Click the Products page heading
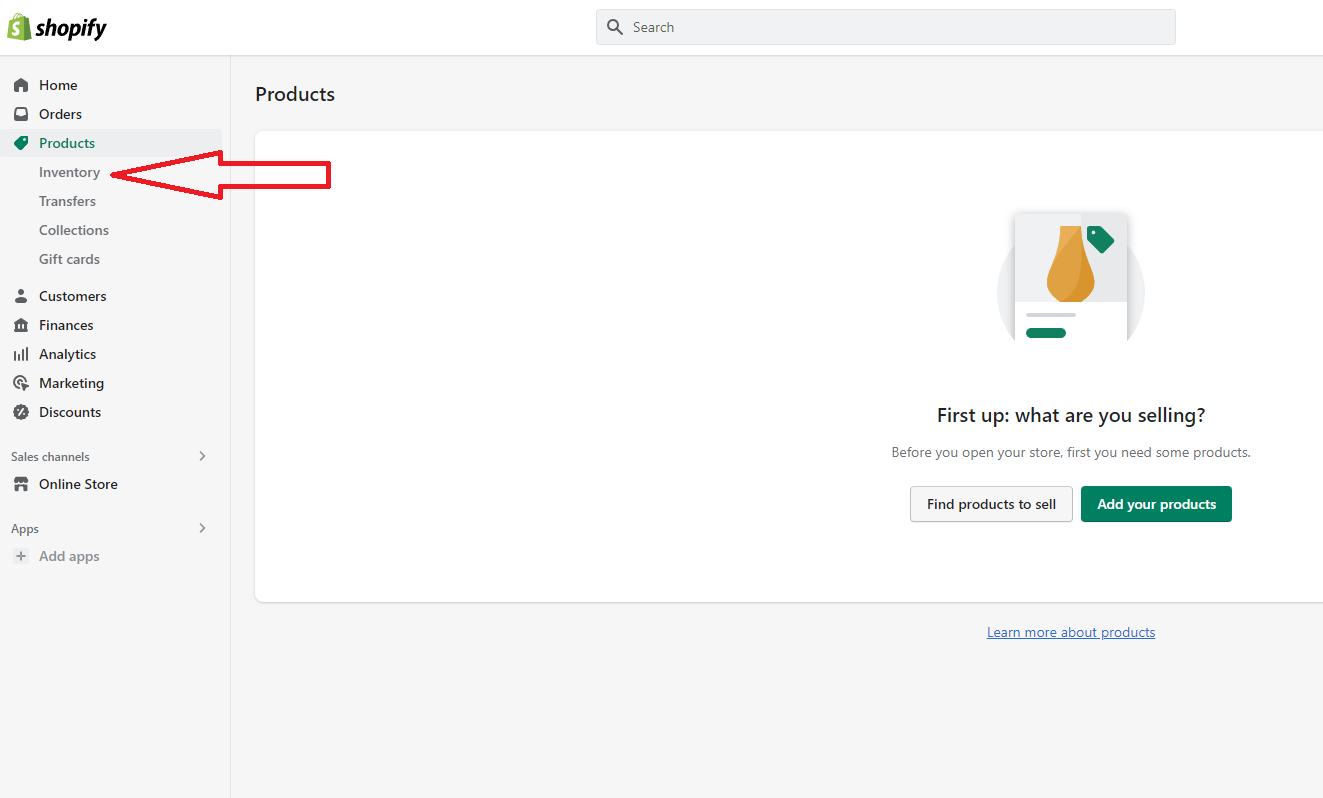This screenshot has width=1323, height=798. 295,94
